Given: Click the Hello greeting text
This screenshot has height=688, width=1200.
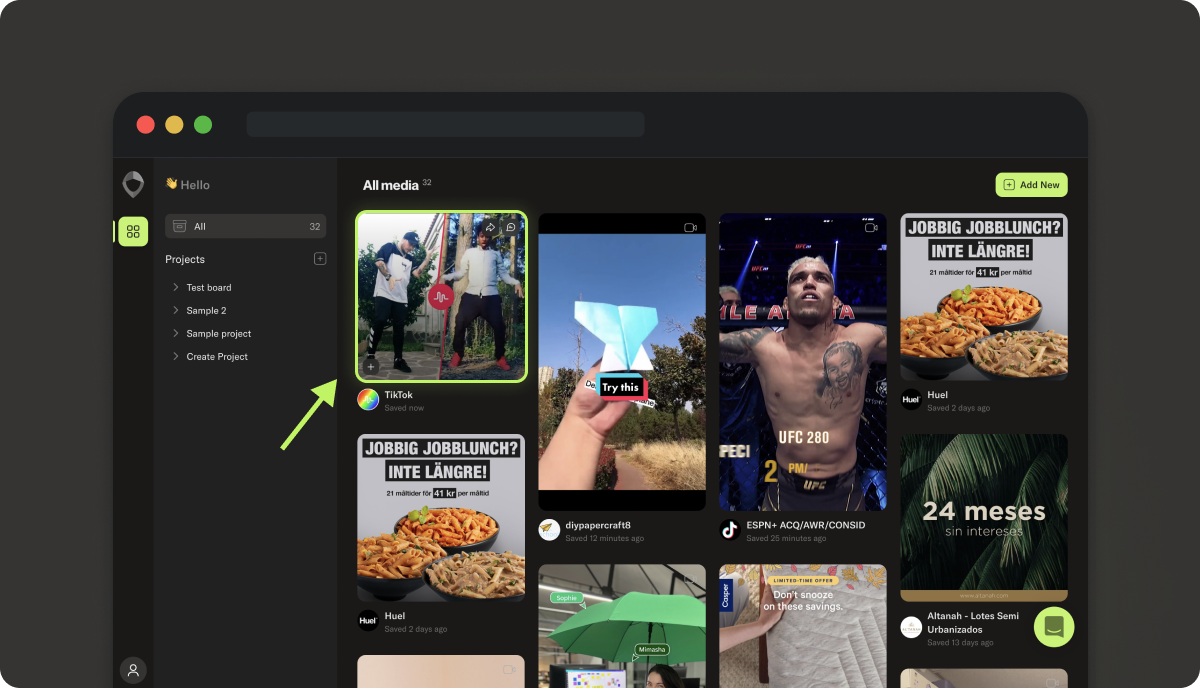Looking at the screenshot, I should click(x=195, y=185).
